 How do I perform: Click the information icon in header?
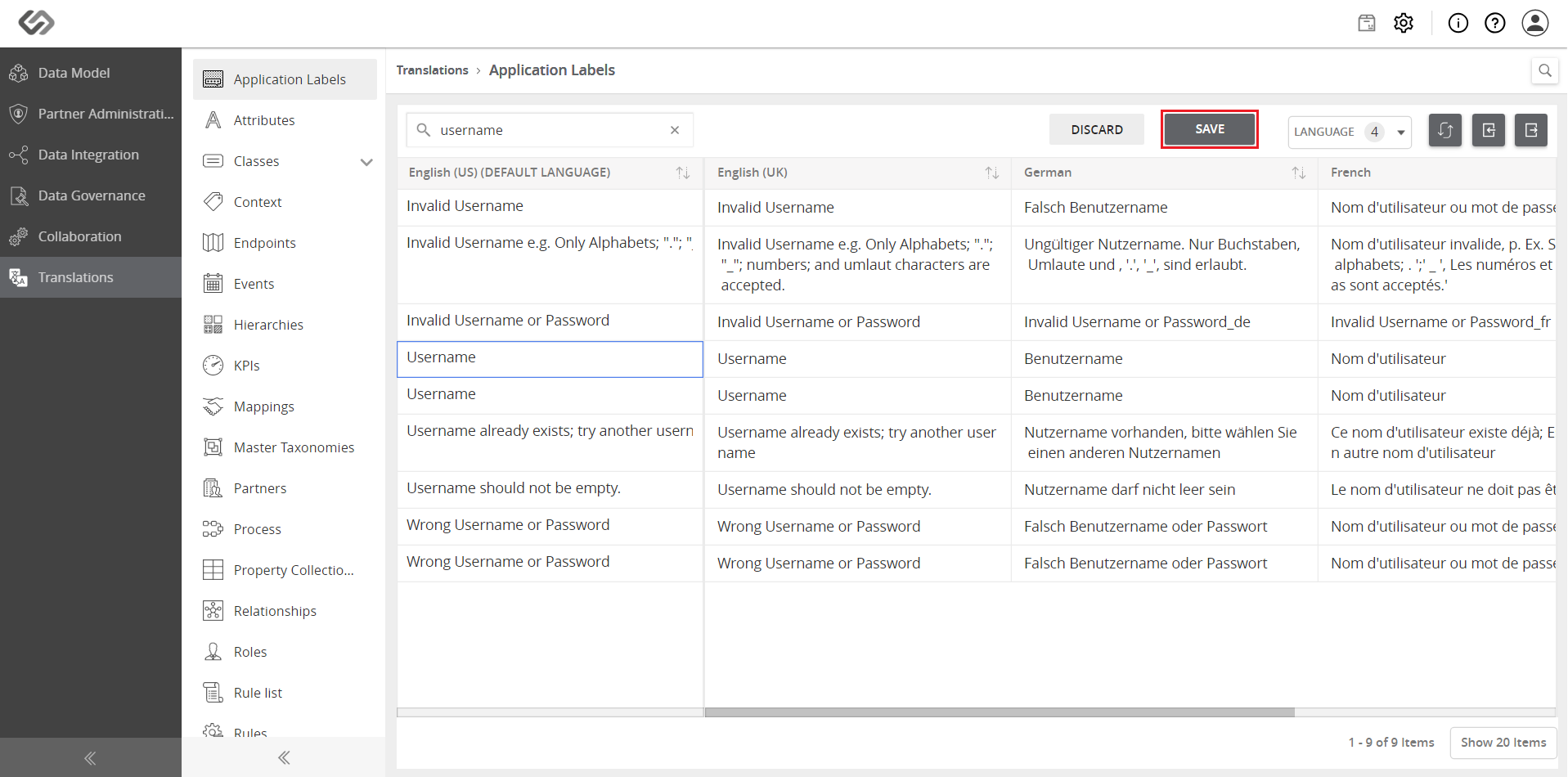tap(1458, 23)
